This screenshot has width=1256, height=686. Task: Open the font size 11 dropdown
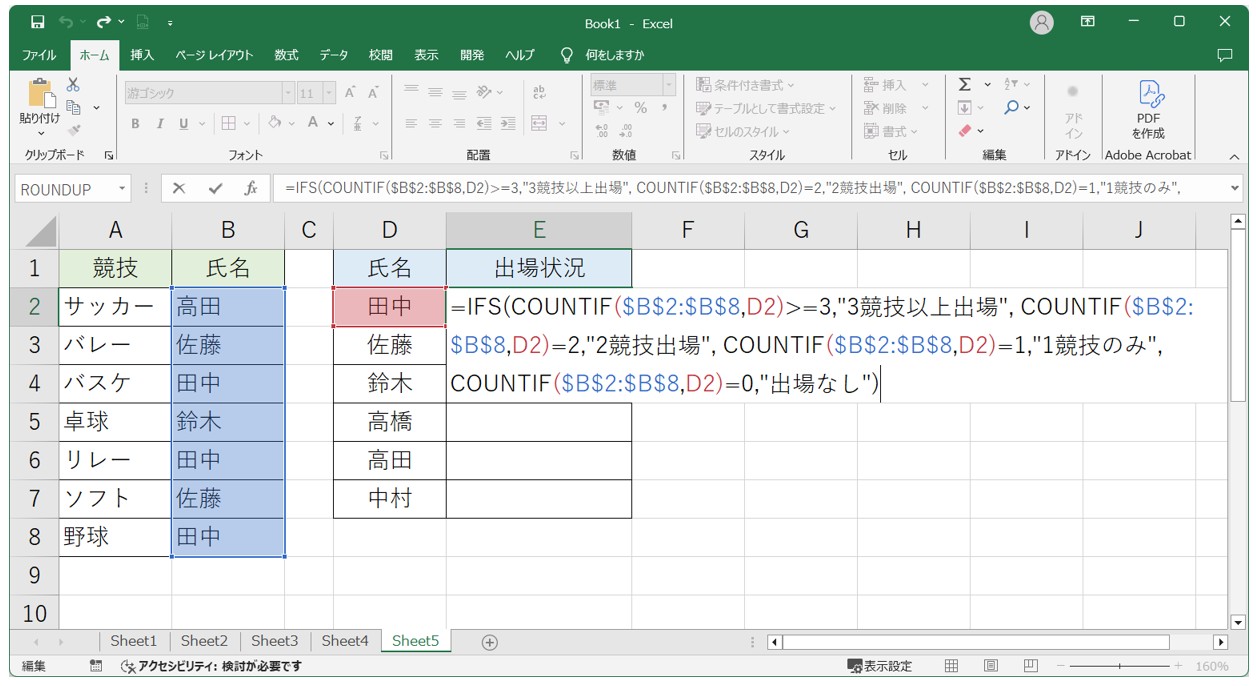pyautogui.click(x=331, y=93)
